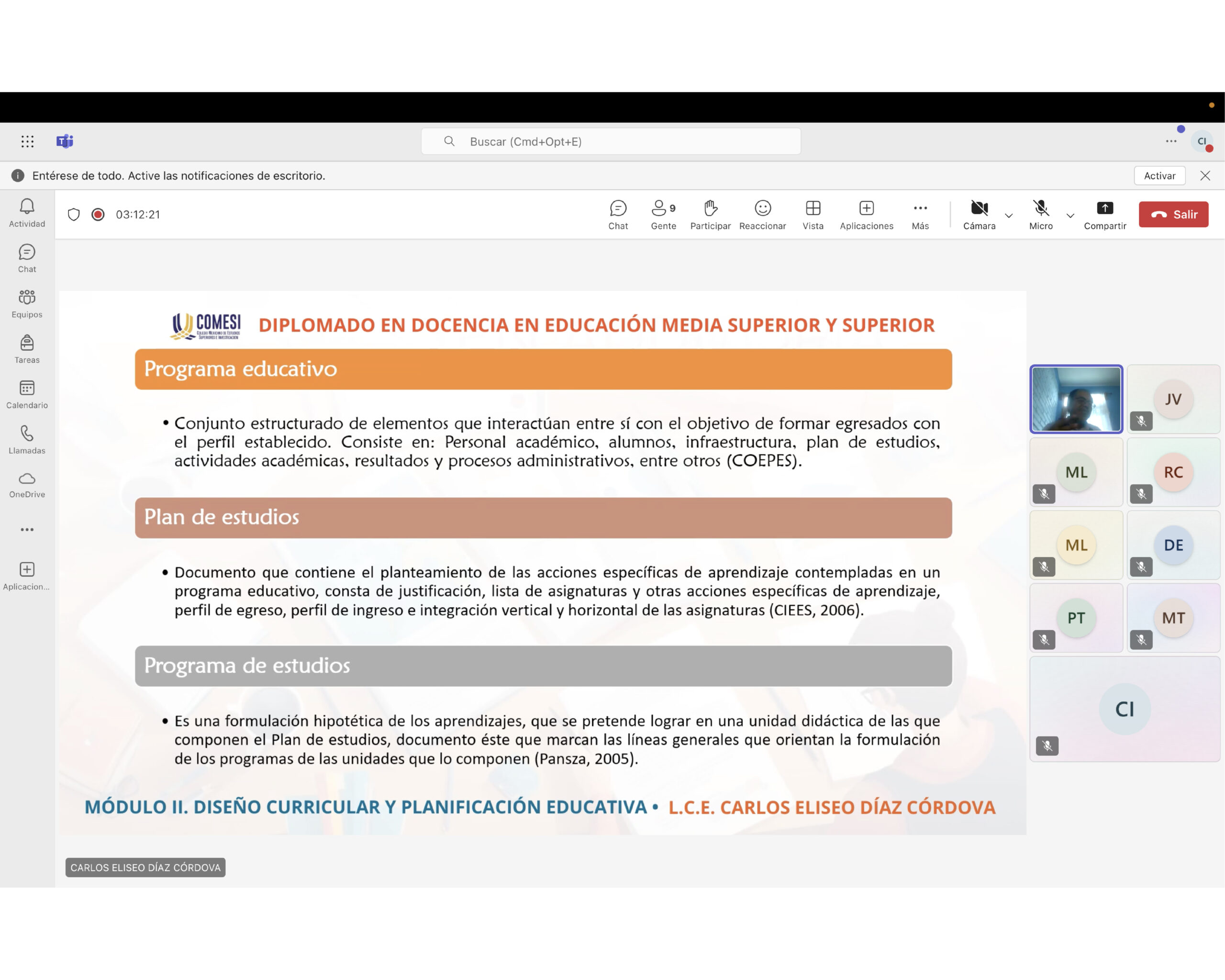Click the muted mic icon on PT tile
The image size is (1225, 980).
[1044, 640]
